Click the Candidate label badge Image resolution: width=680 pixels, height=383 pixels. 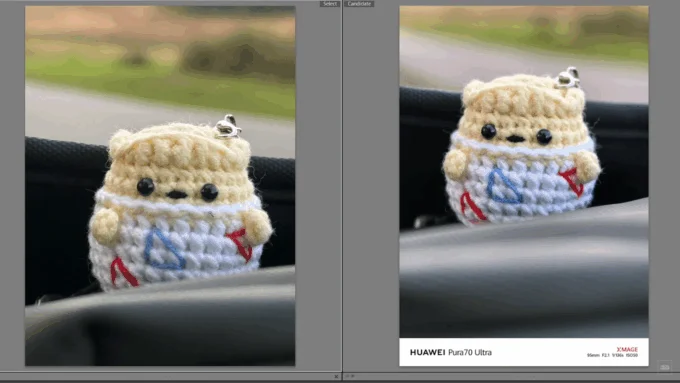tap(359, 3)
